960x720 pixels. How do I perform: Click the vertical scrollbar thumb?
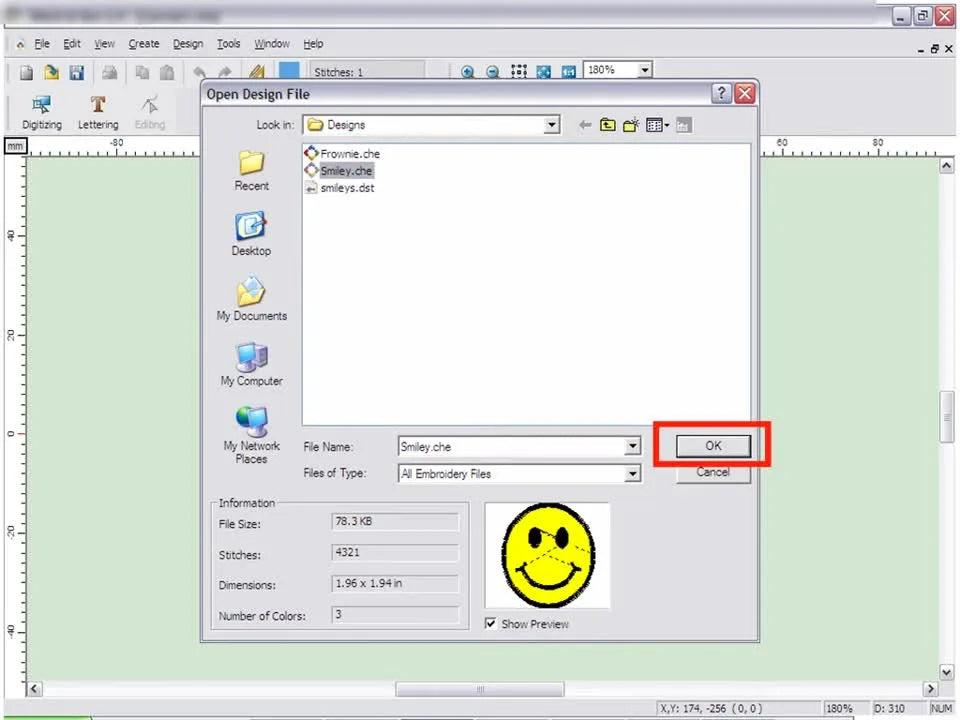pos(947,417)
